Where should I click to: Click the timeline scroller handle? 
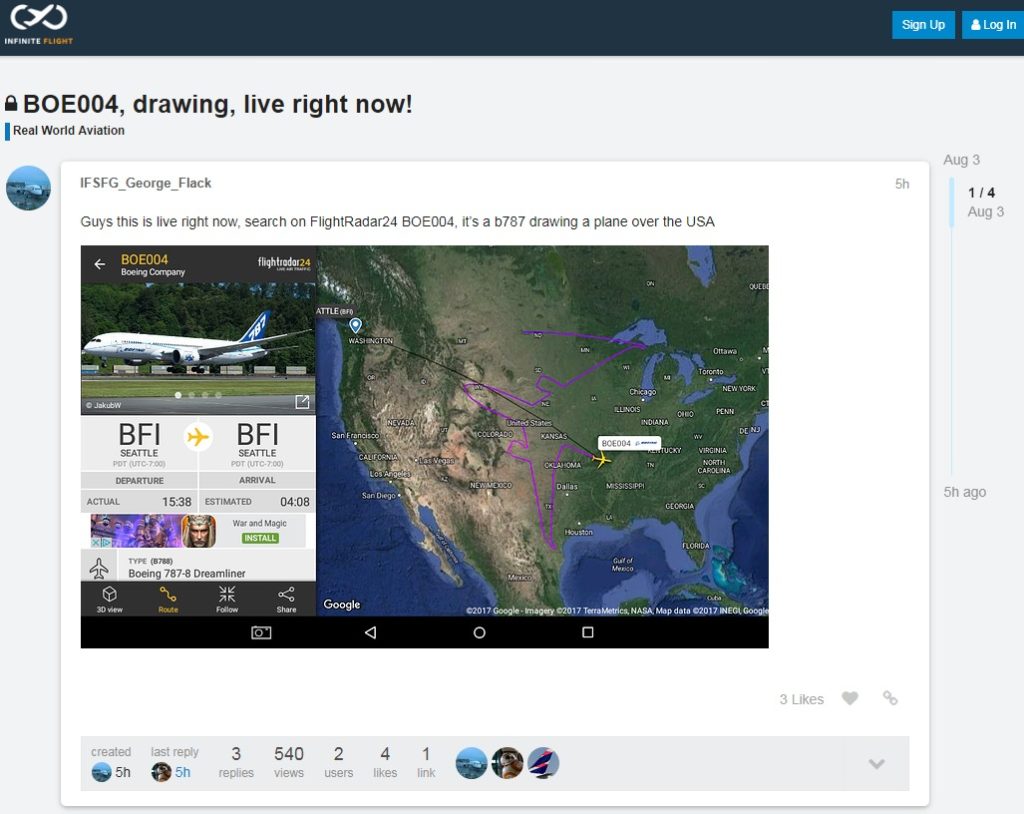(952, 203)
